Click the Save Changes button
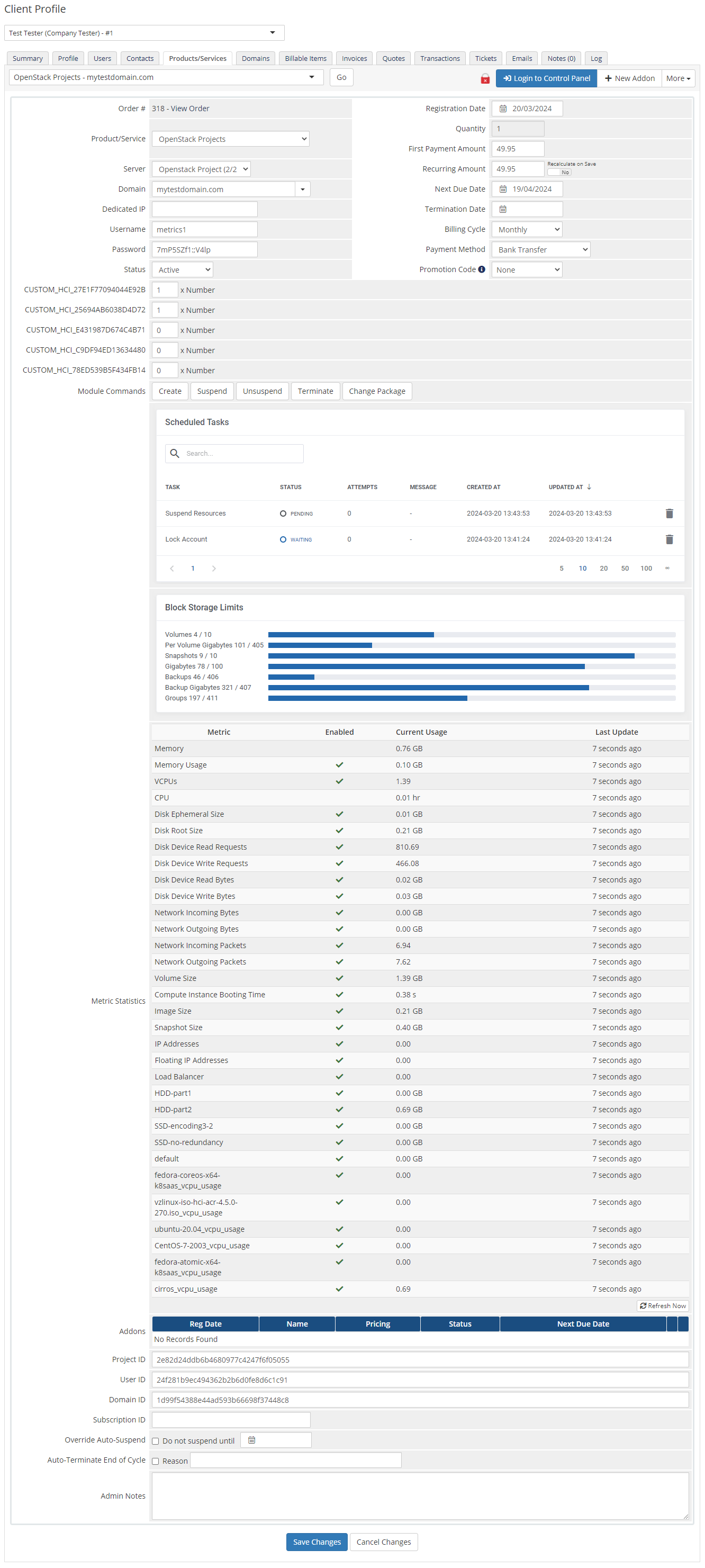Screen dimensions: 705x1568 pos(316,1541)
